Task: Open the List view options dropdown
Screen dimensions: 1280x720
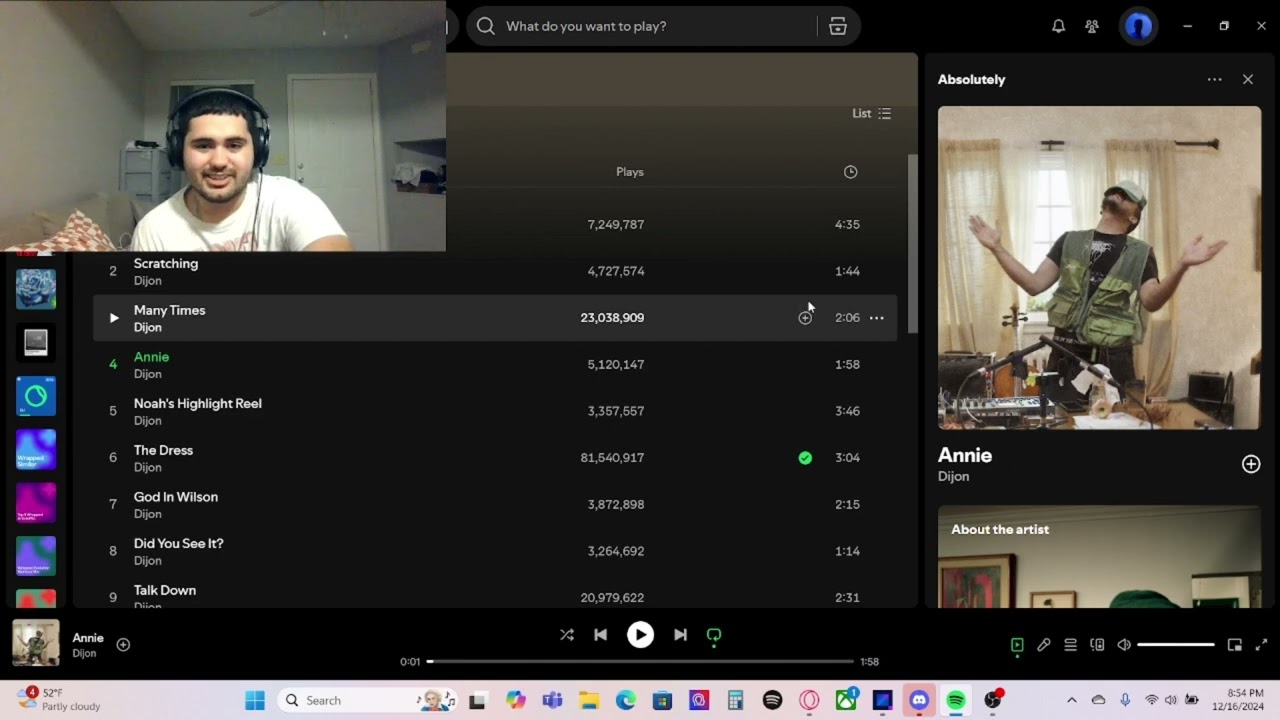Action: click(871, 113)
